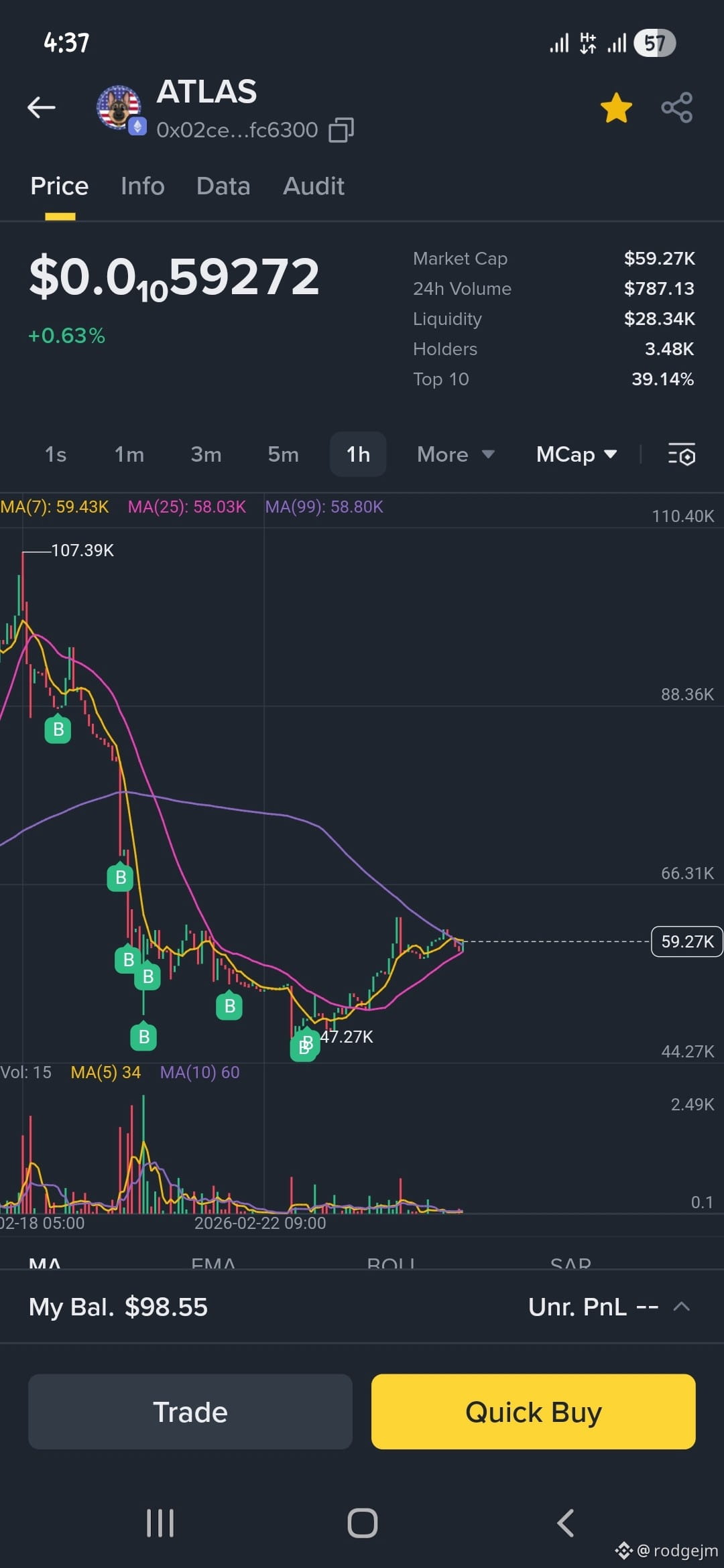This screenshot has height=1568, width=724.
Task: Tap Android home button
Action: pos(363,1522)
